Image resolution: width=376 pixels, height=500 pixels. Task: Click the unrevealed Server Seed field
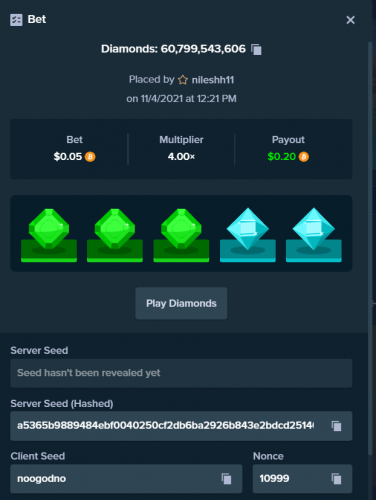(x=181, y=373)
